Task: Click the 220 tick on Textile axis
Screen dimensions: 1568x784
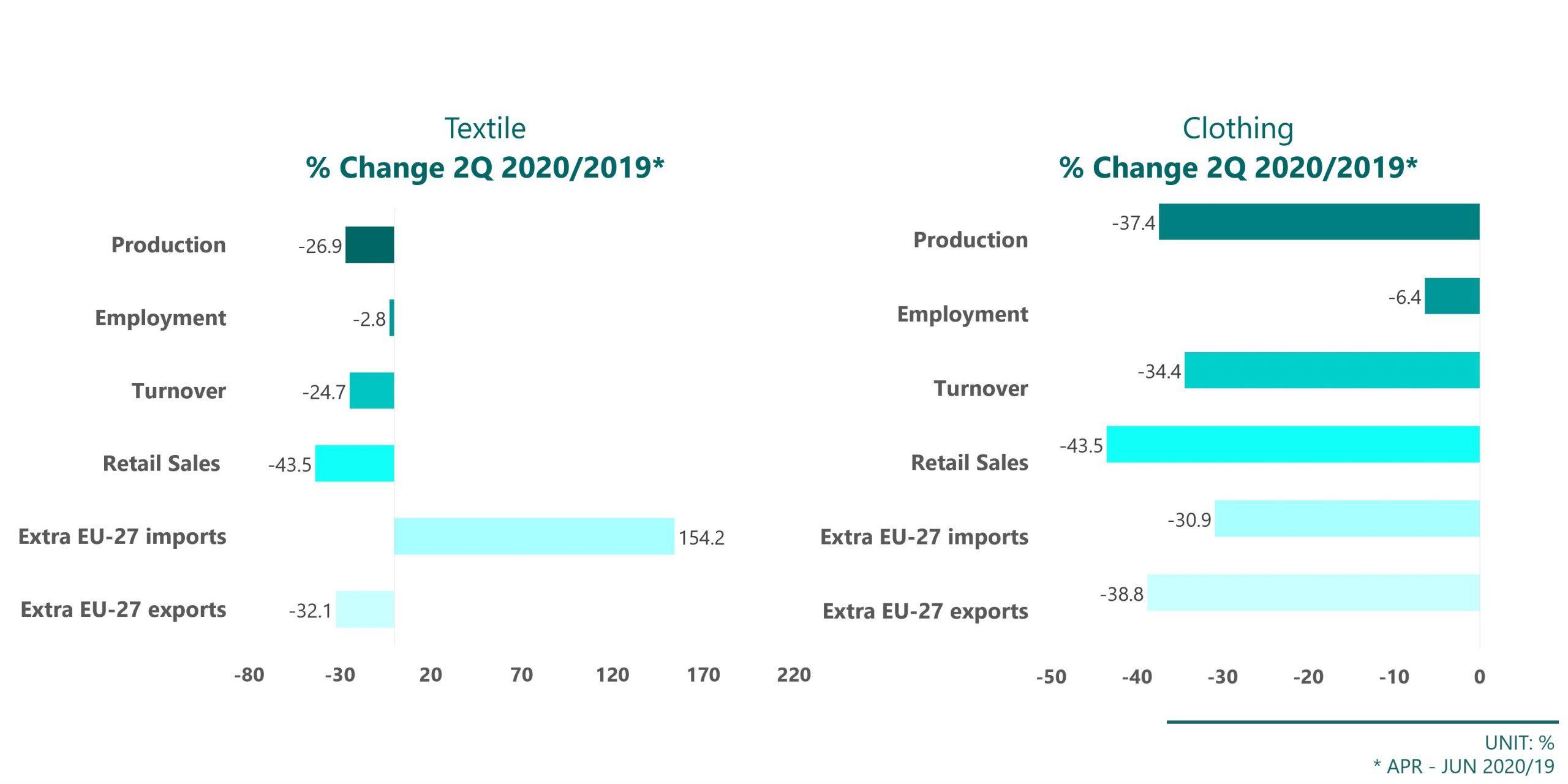Action: point(794,675)
